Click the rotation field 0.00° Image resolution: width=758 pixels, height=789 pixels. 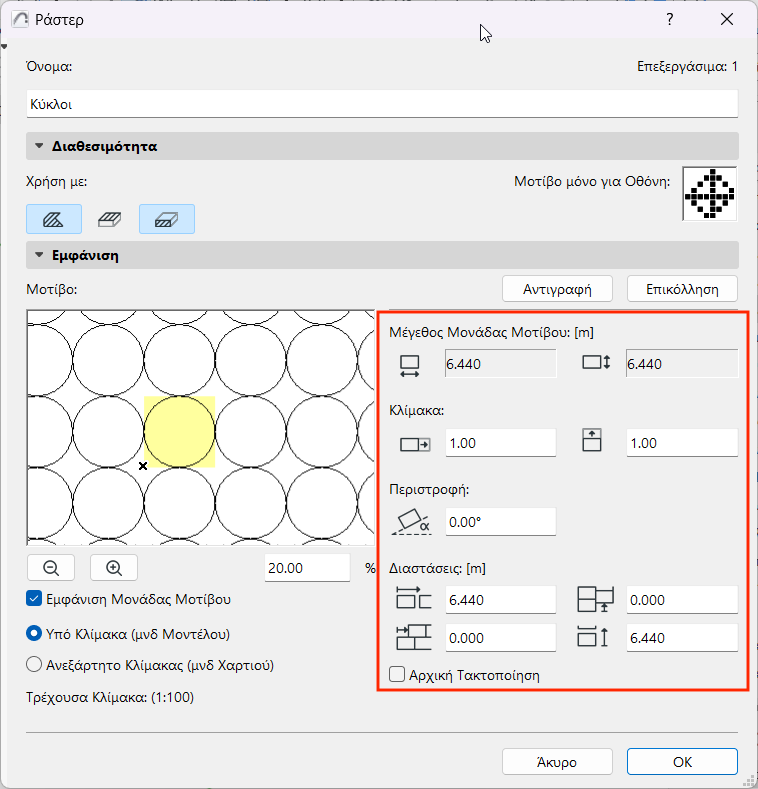pos(501,522)
